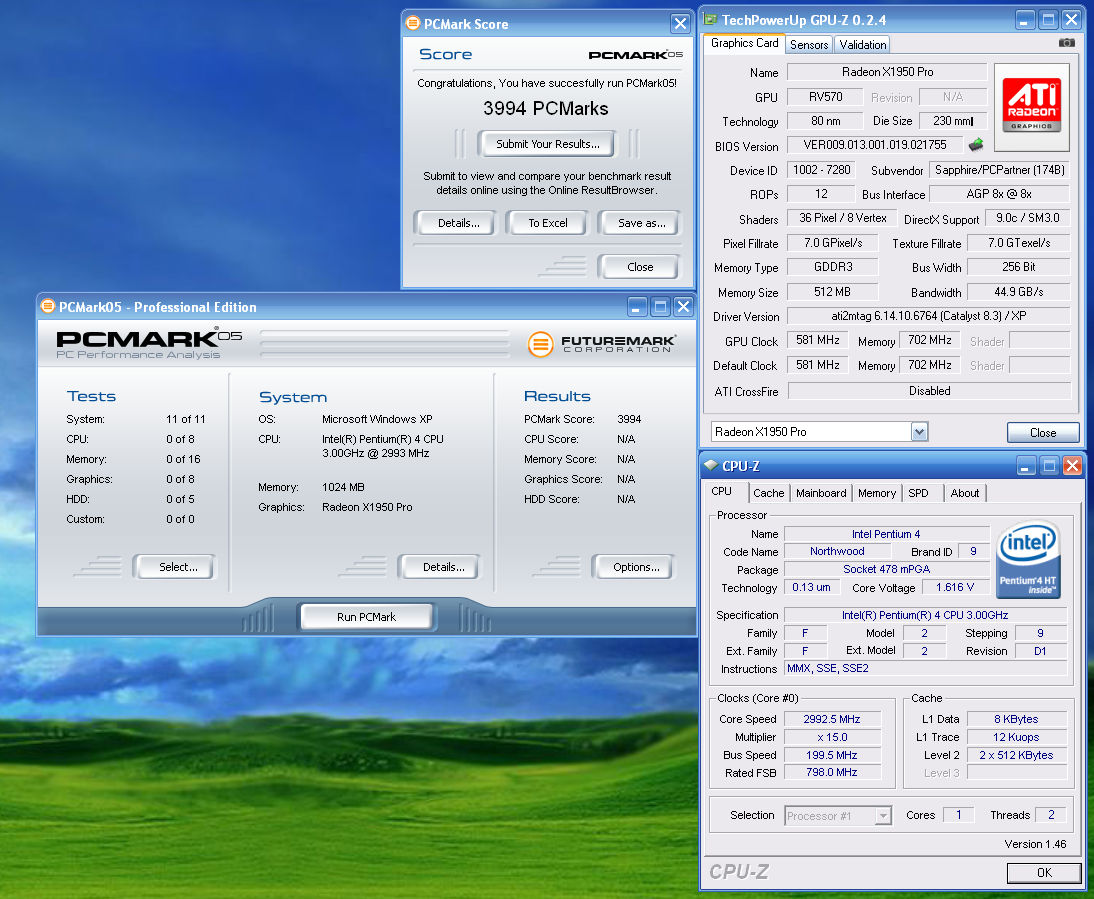Click the ATI Radeon logo in GPU-Z
Image resolution: width=1094 pixels, height=899 pixels.
[1031, 107]
